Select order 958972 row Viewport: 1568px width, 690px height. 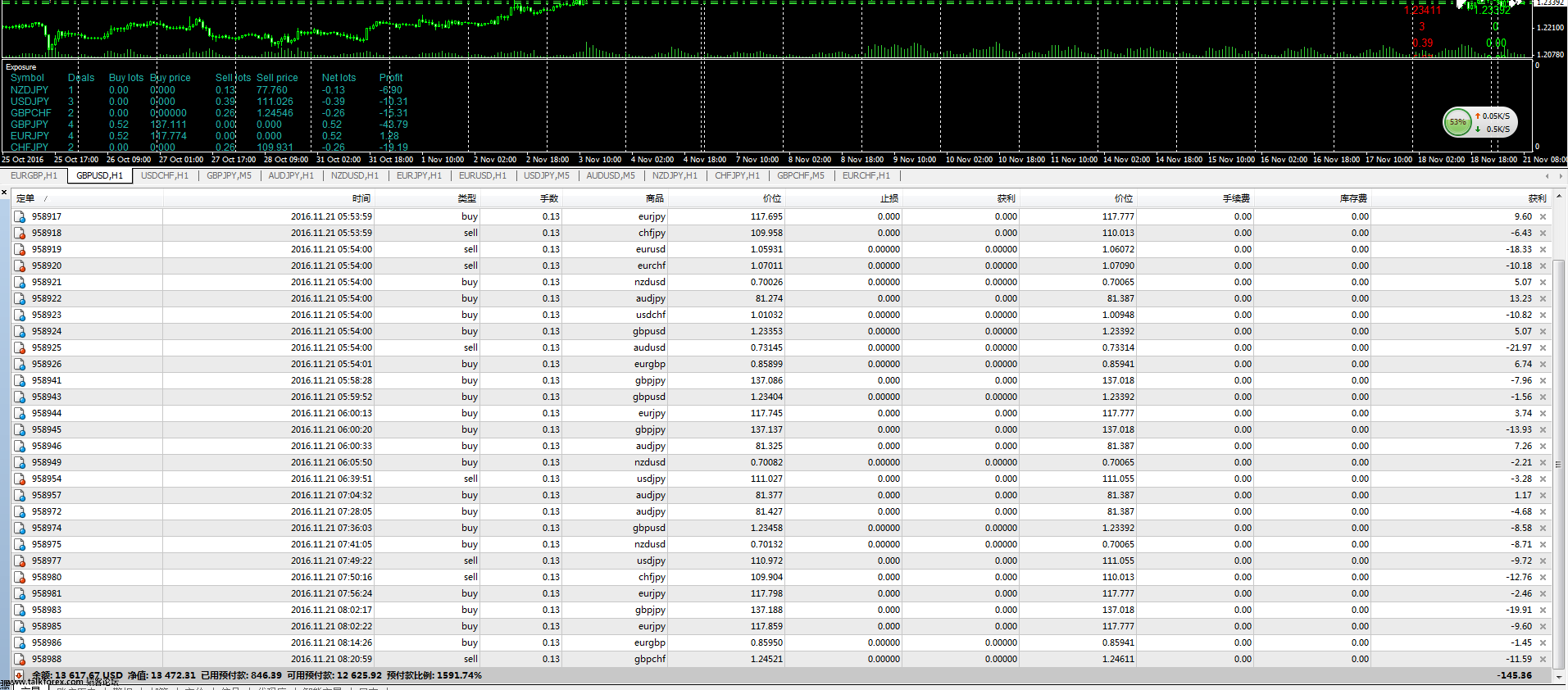click(x=781, y=511)
